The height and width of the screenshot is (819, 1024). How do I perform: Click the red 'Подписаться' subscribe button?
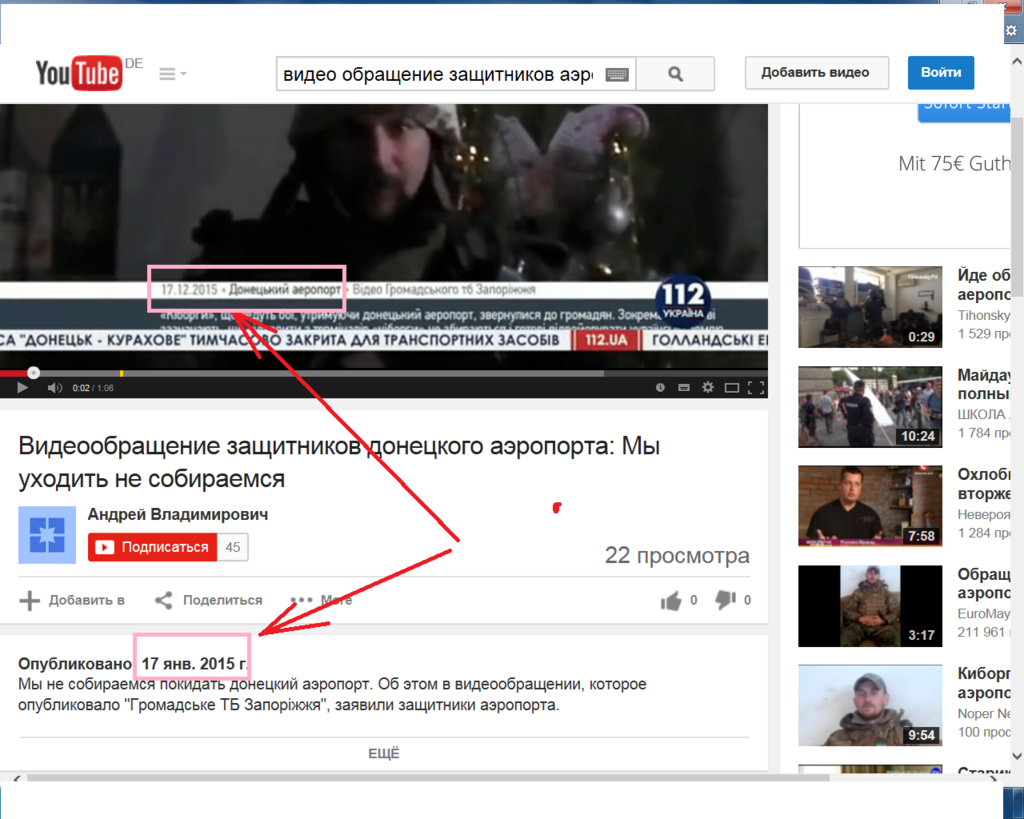[153, 547]
